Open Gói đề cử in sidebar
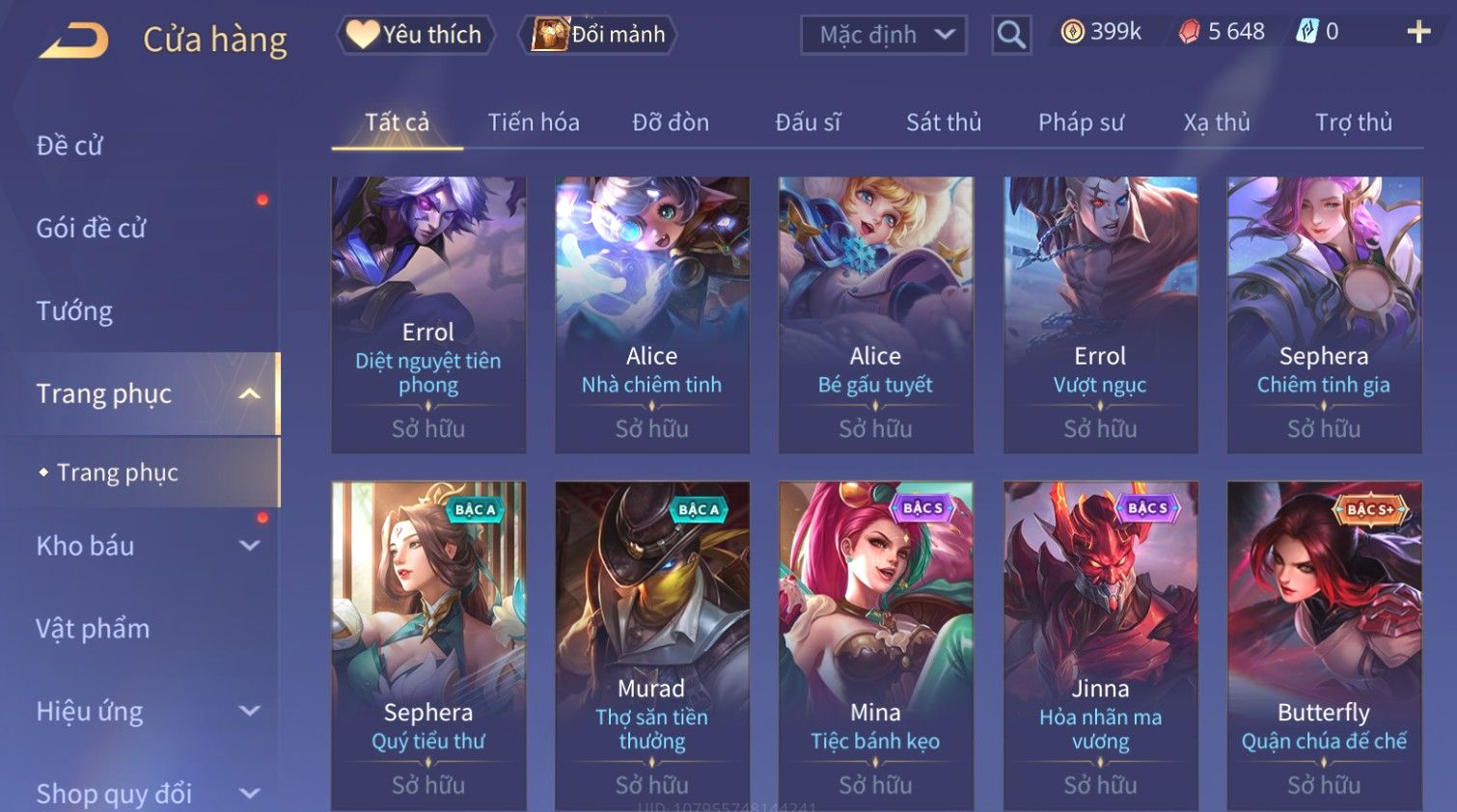Screen dimensions: 1457x812 pos(91,229)
